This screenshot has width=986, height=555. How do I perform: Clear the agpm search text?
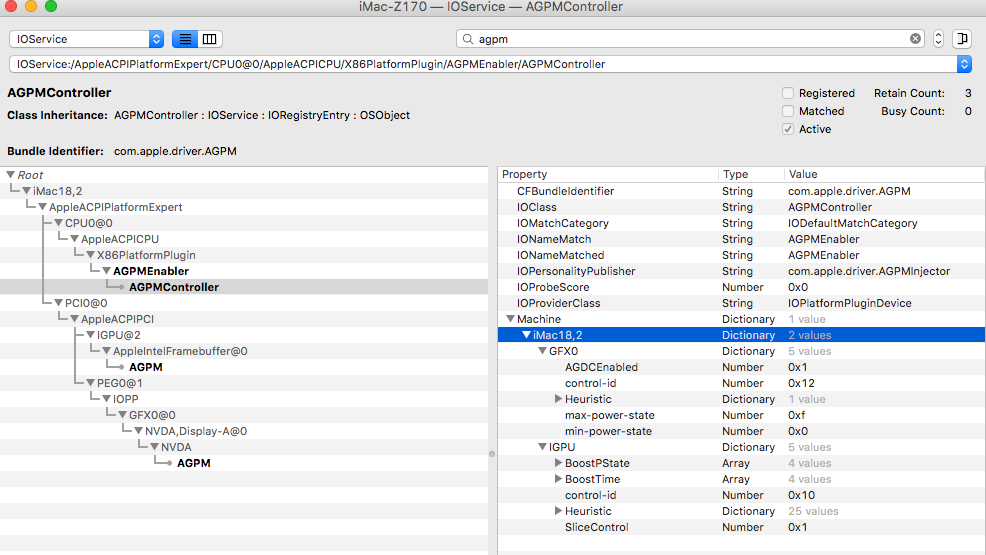(x=915, y=39)
